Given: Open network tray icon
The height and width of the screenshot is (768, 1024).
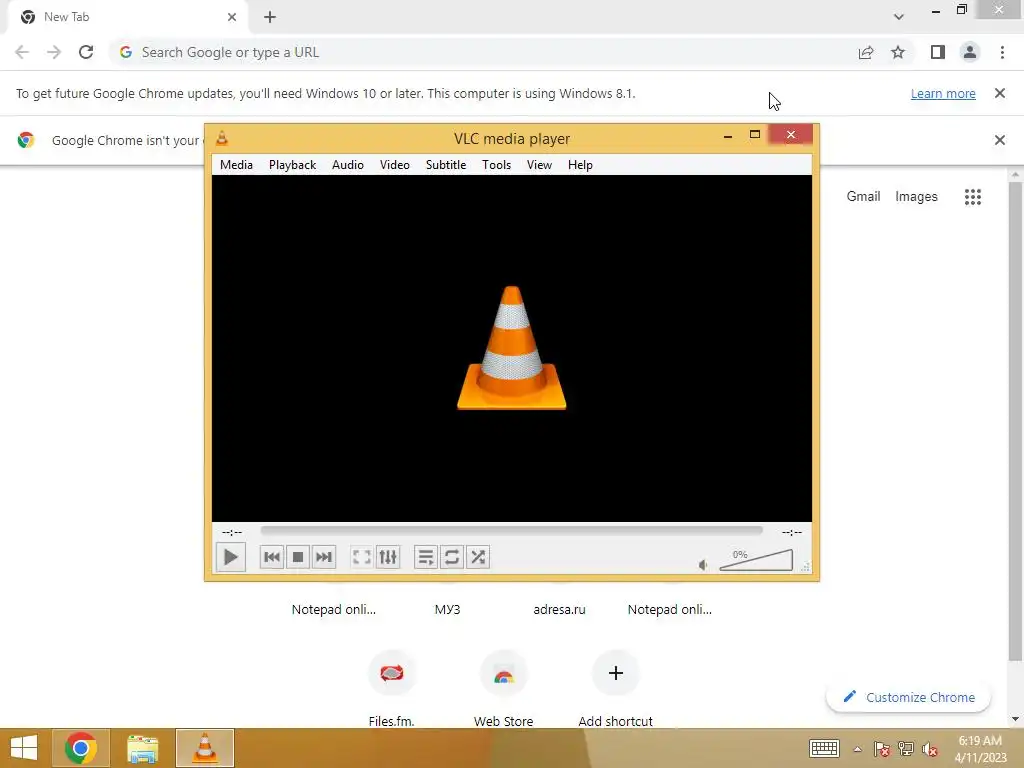Looking at the screenshot, I should (906, 748).
